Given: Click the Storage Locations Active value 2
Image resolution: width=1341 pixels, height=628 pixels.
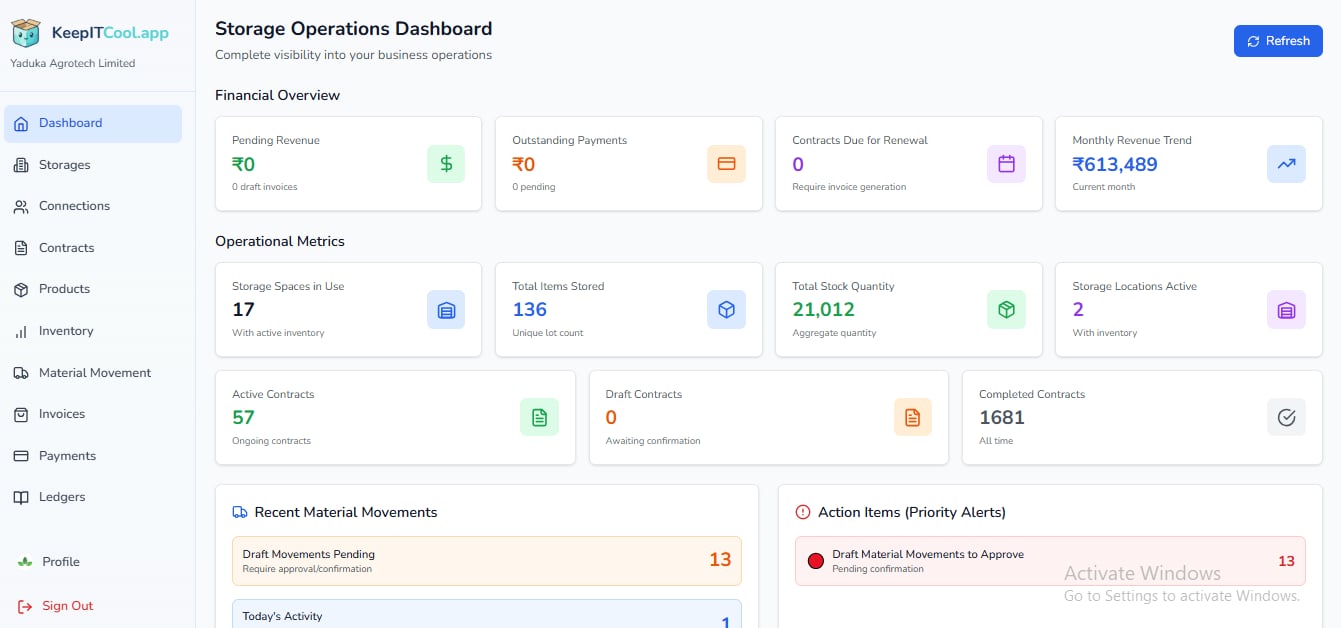Looking at the screenshot, I should tap(1078, 310).
